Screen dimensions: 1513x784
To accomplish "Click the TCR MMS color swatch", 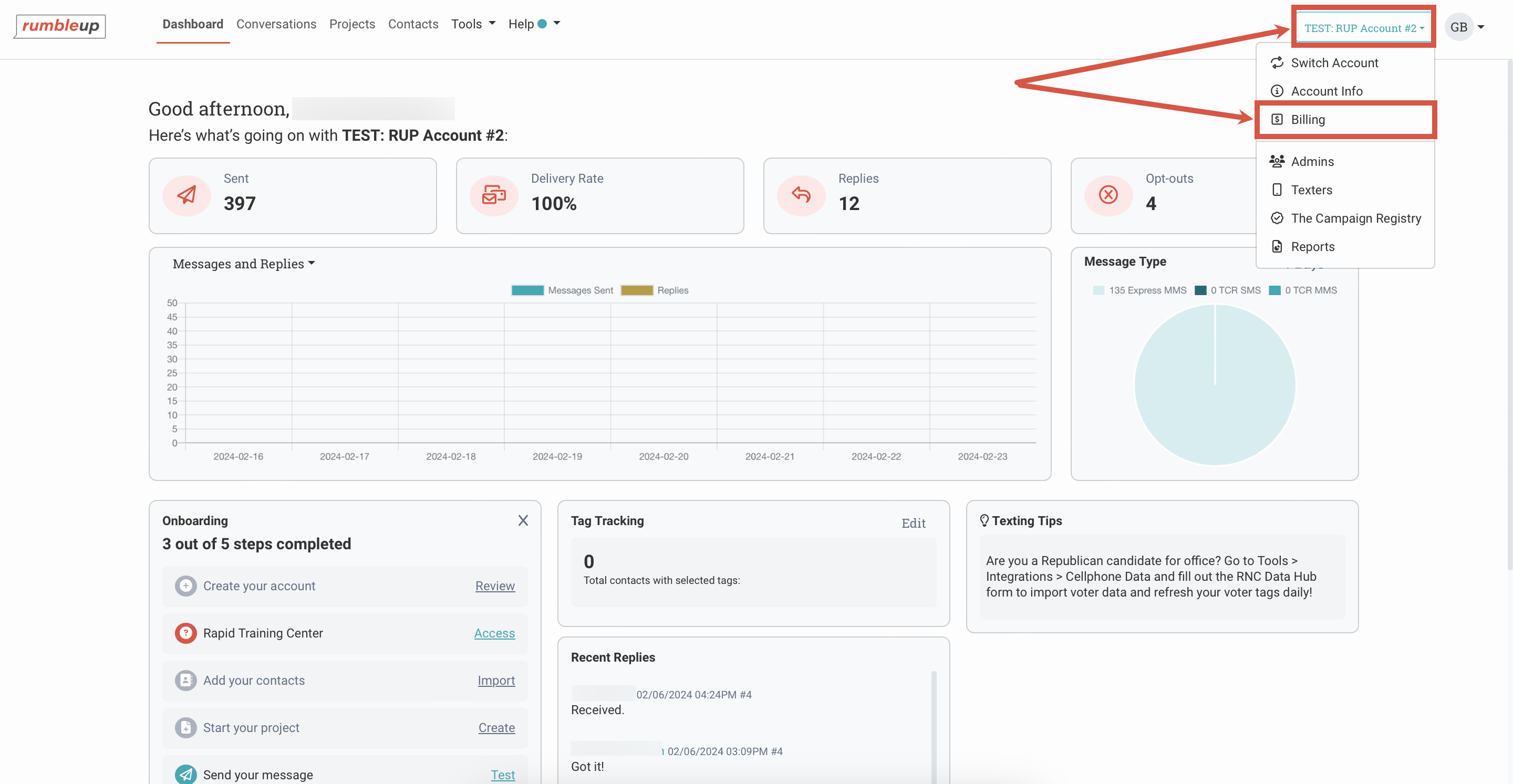I will tap(1274, 290).
